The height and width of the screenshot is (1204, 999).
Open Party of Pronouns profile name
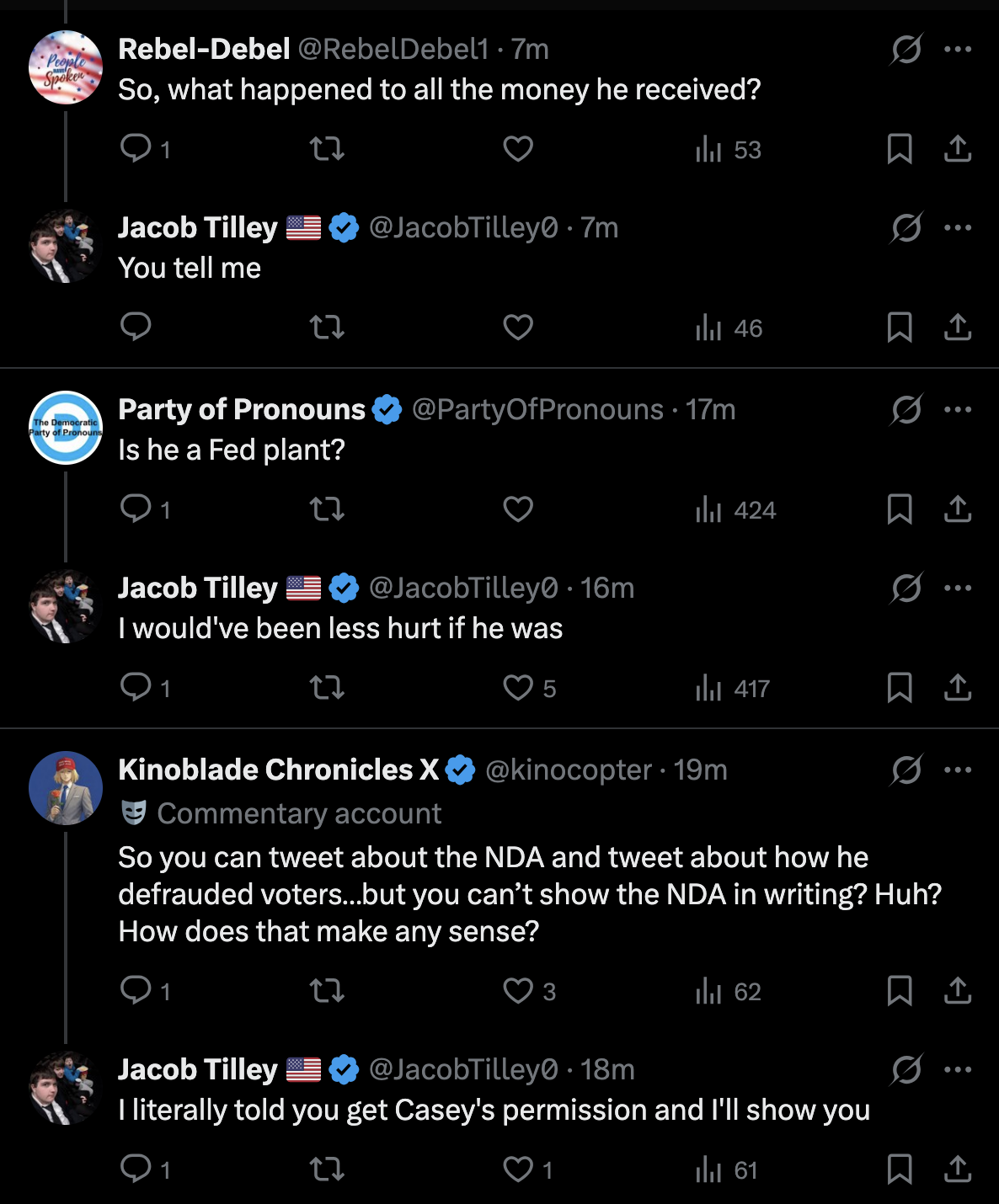click(x=242, y=409)
